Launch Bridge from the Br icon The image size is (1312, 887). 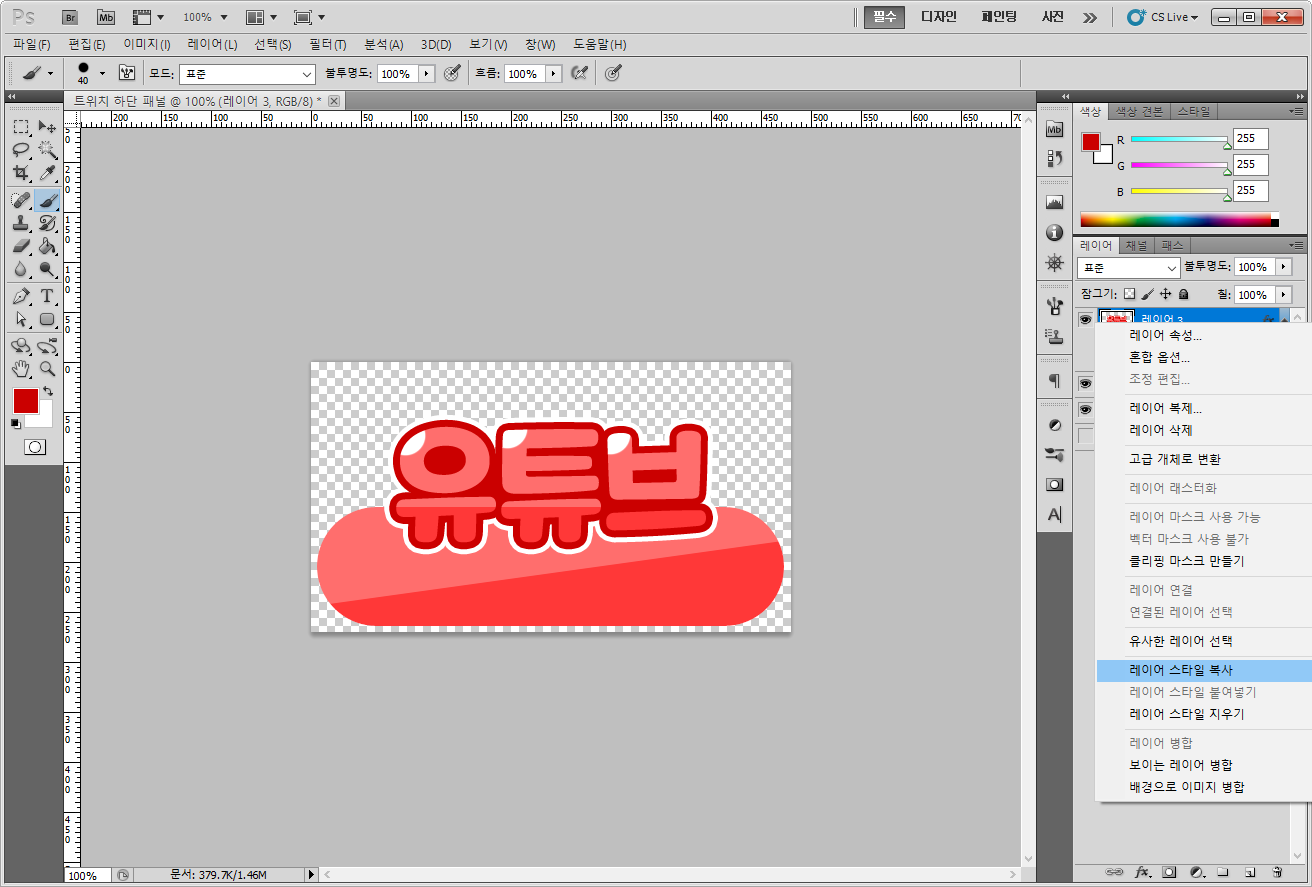[70, 17]
